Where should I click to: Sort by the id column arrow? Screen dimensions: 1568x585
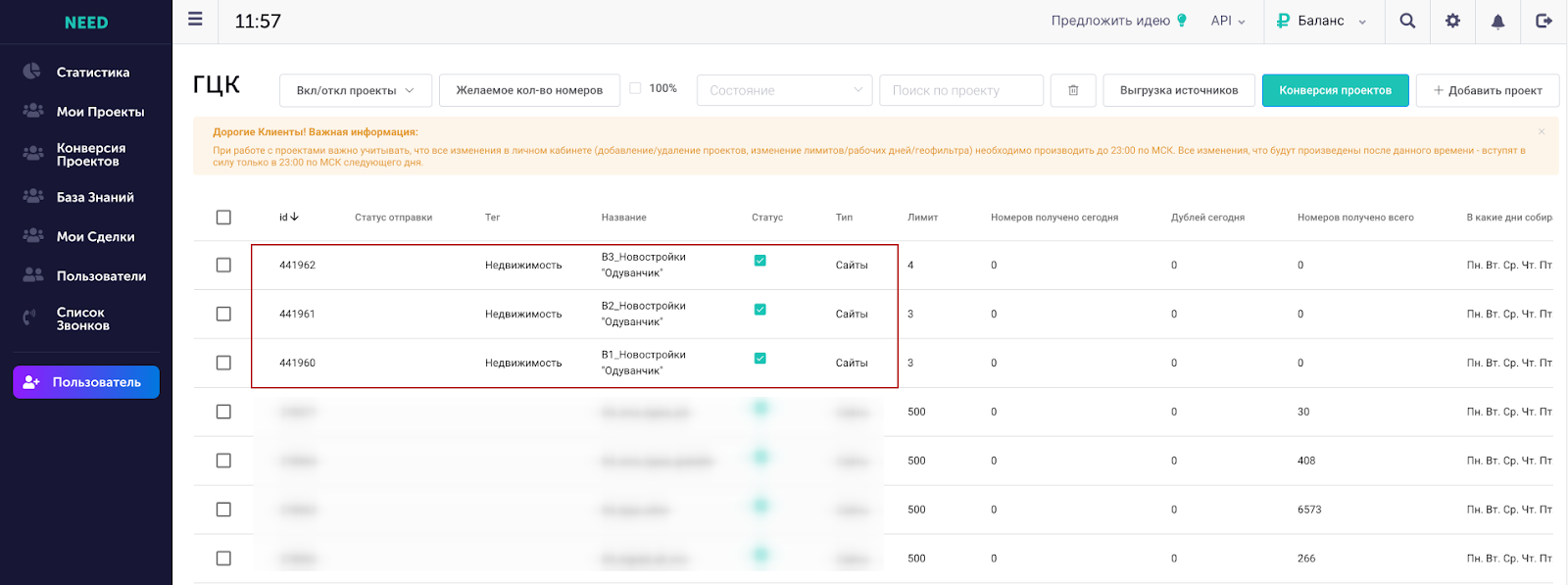[x=294, y=217]
